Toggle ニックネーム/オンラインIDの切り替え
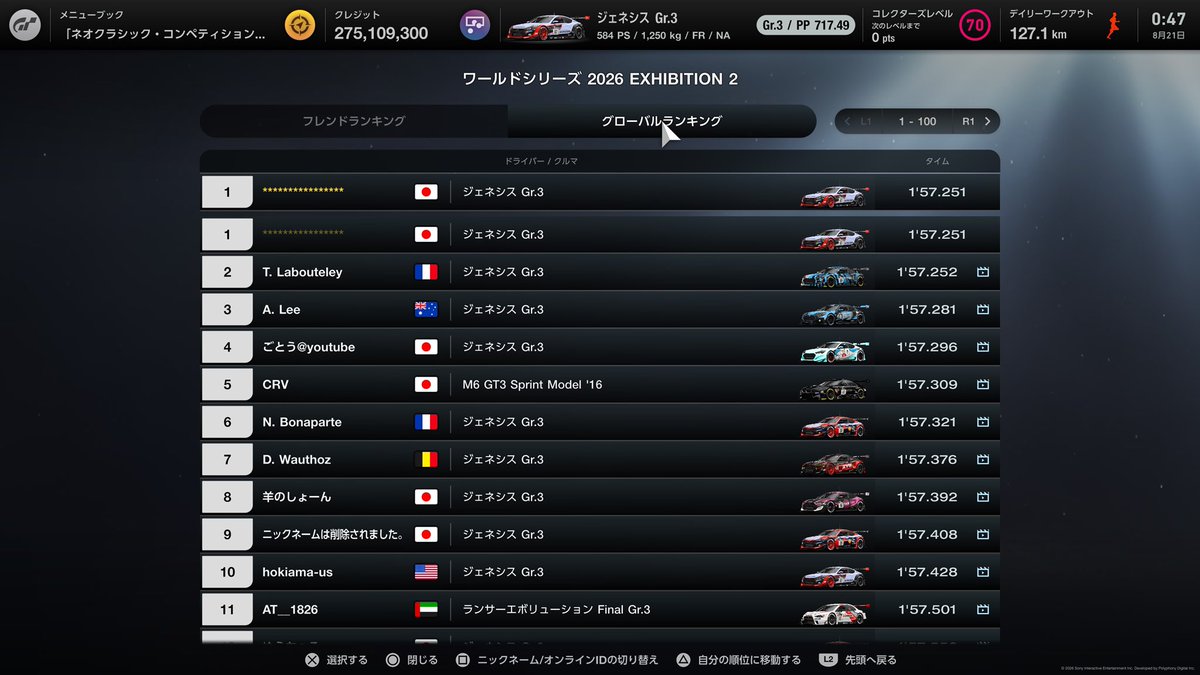Screen dimensions: 1200x675 557,660
